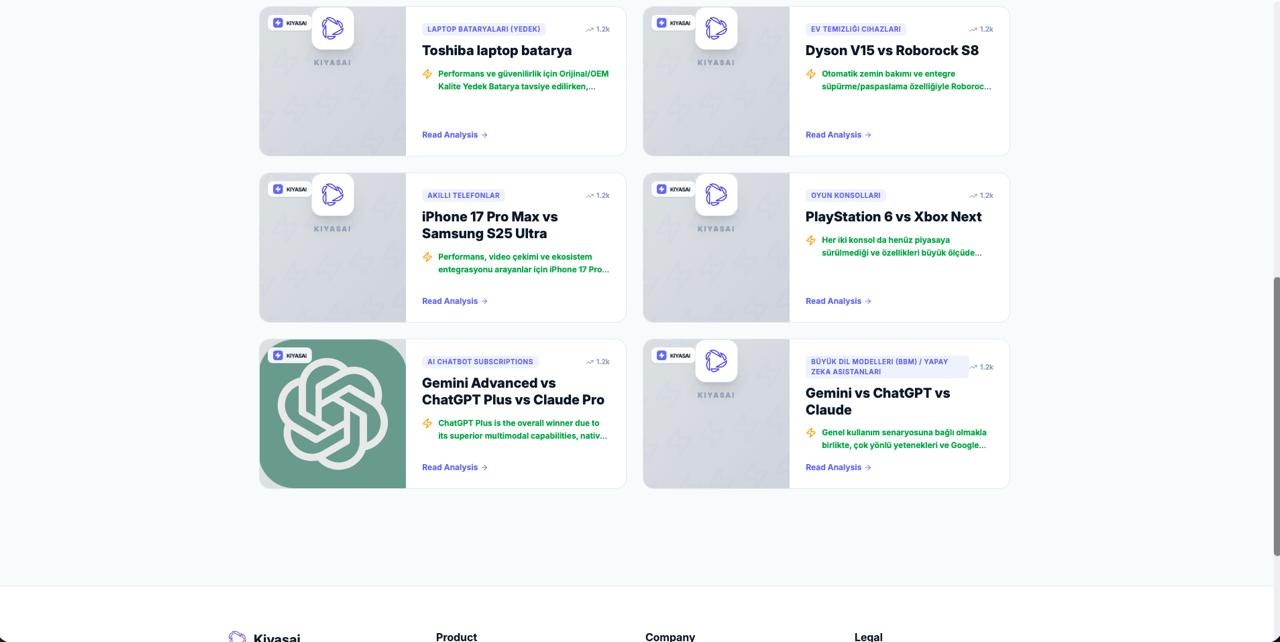Click the summary 'Genel kullanım senaryosuna bağlı'
The height and width of the screenshot is (642, 1280).
click(x=904, y=439)
